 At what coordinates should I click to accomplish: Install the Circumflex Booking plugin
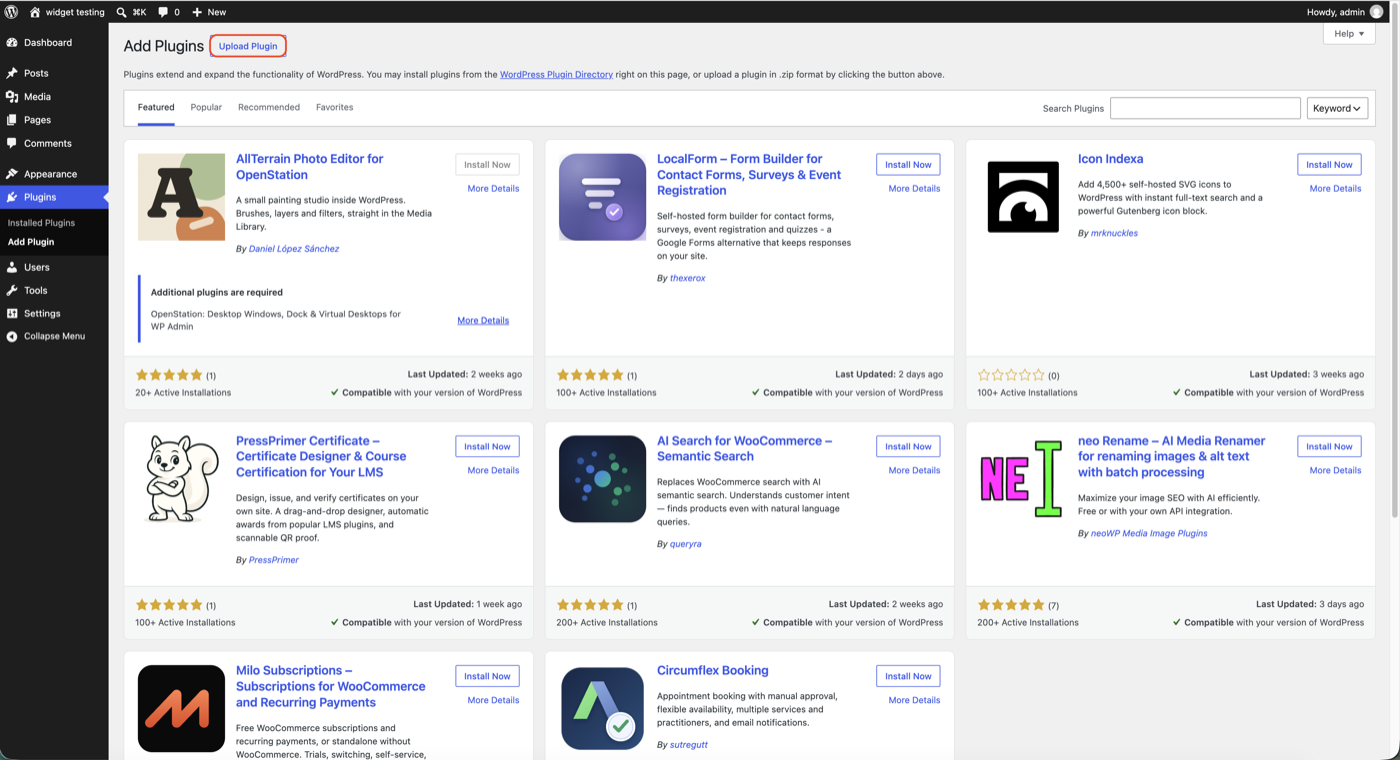point(908,677)
